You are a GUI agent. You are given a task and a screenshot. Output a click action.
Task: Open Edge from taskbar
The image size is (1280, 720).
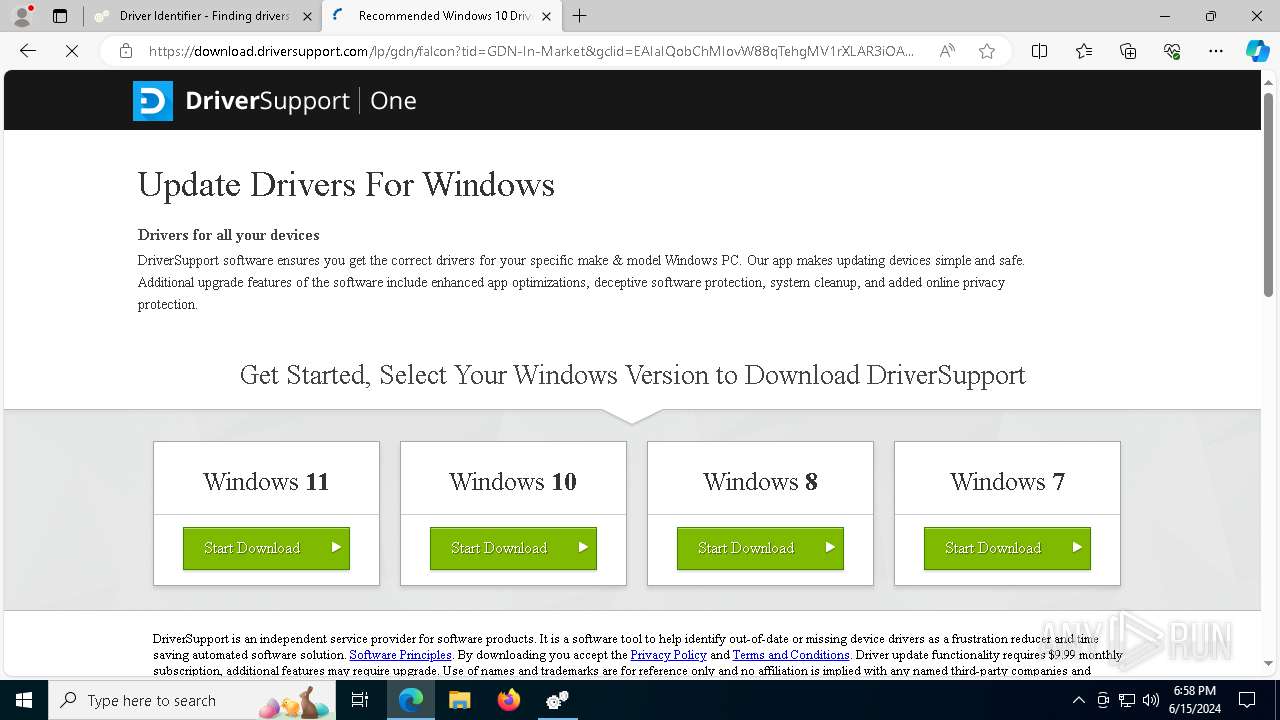[411, 700]
